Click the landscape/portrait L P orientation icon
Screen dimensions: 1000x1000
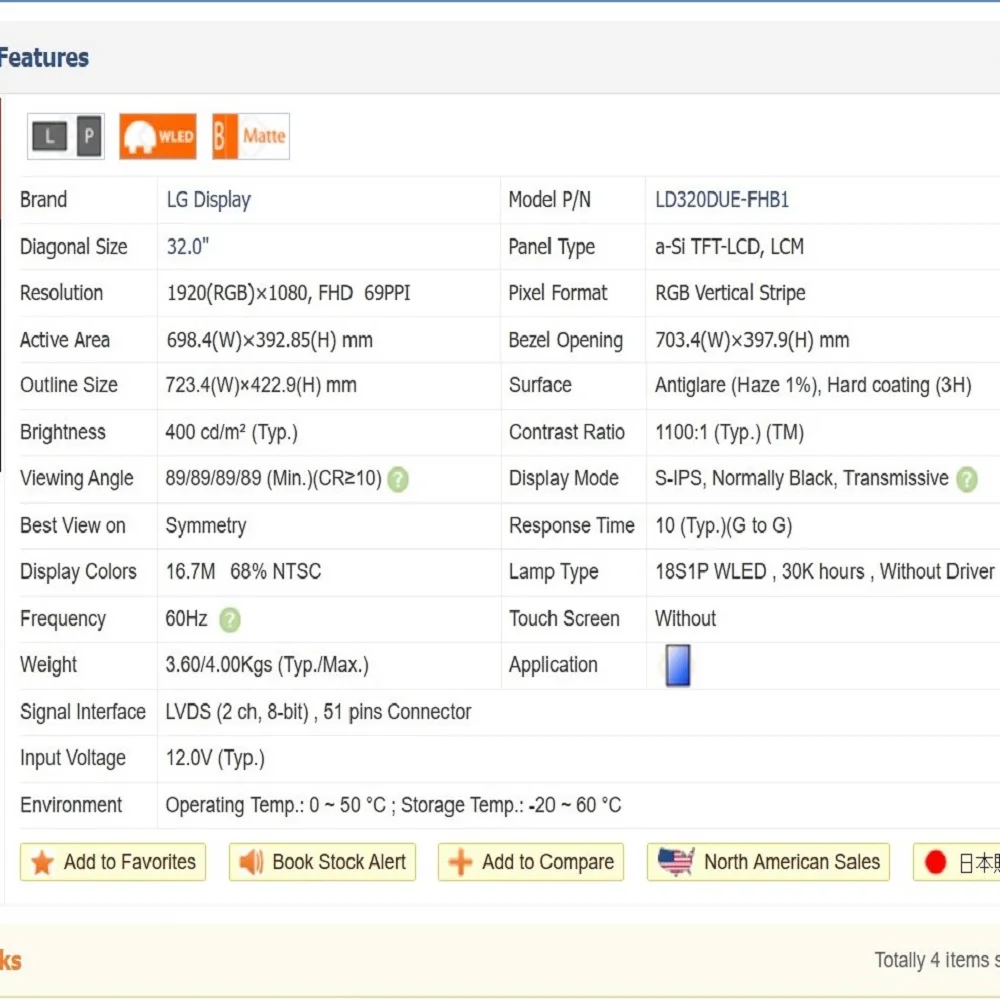(66, 136)
